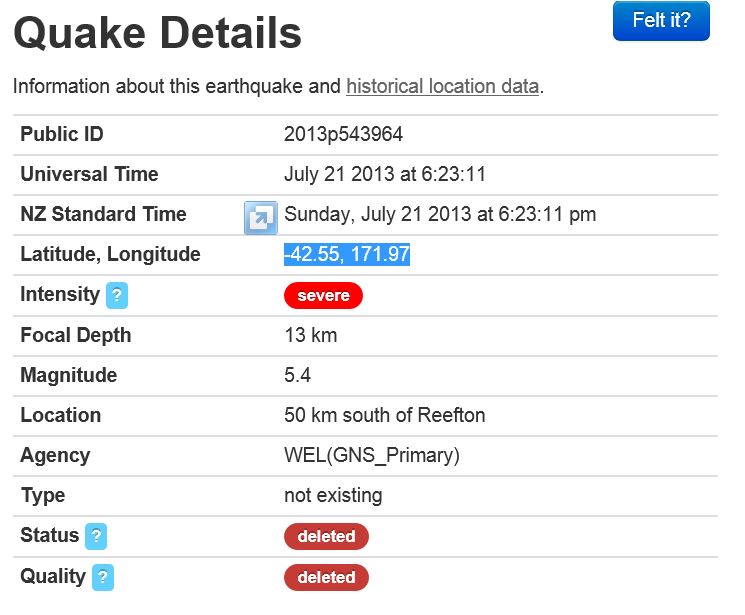Viewport: 745px width, 615px height.
Task: Click the "deleted" badge in the Quality row
Action: click(326, 577)
